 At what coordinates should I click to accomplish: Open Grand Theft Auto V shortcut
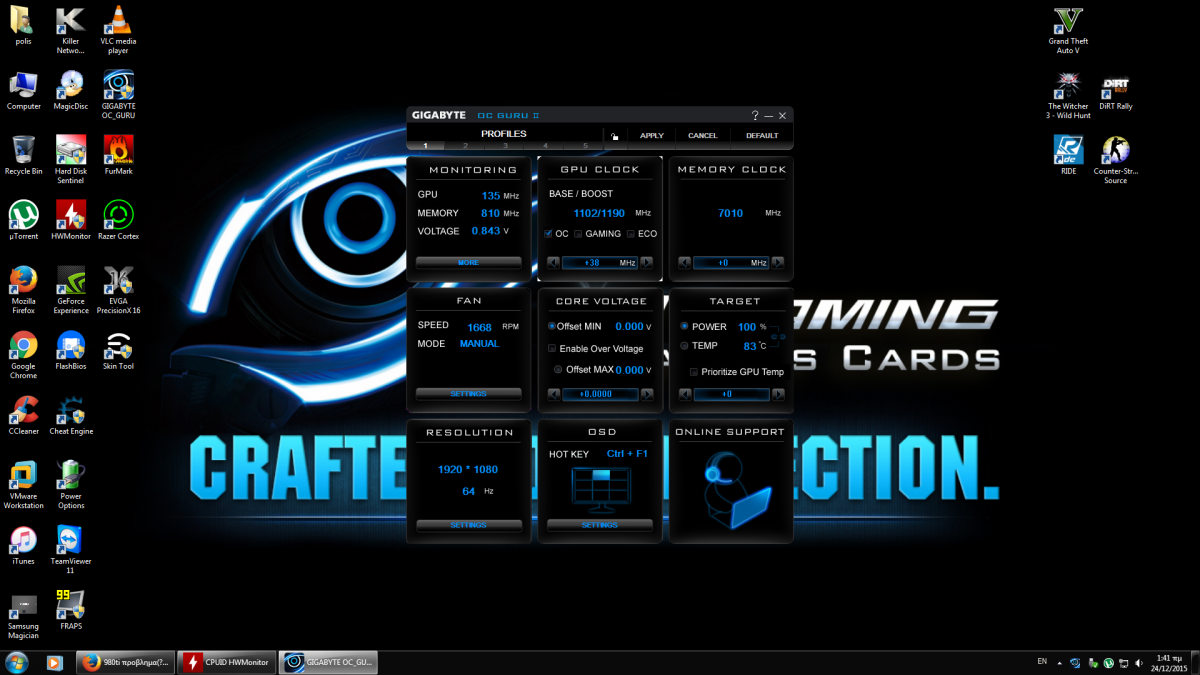click(x=1068, y=30)
